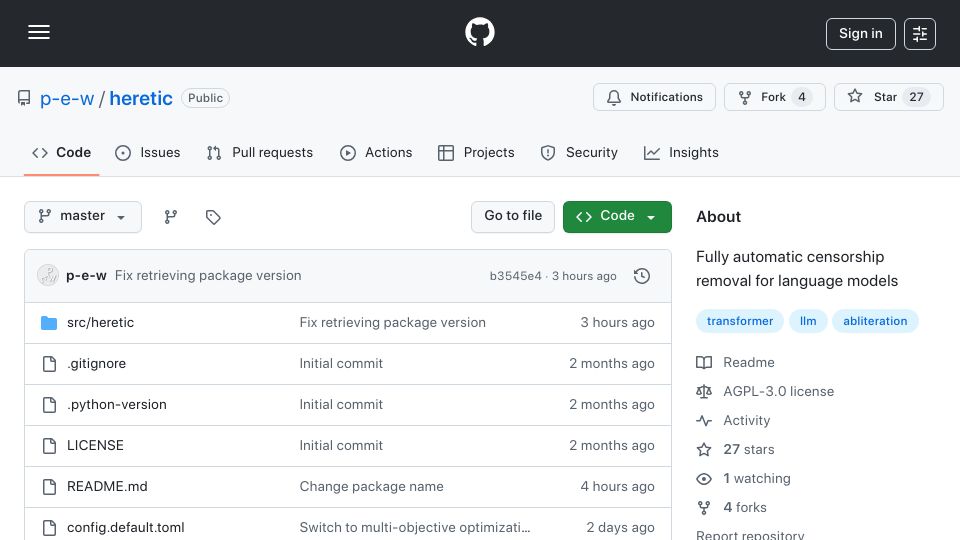Fork the heretic repository

(x=774, y=97)
